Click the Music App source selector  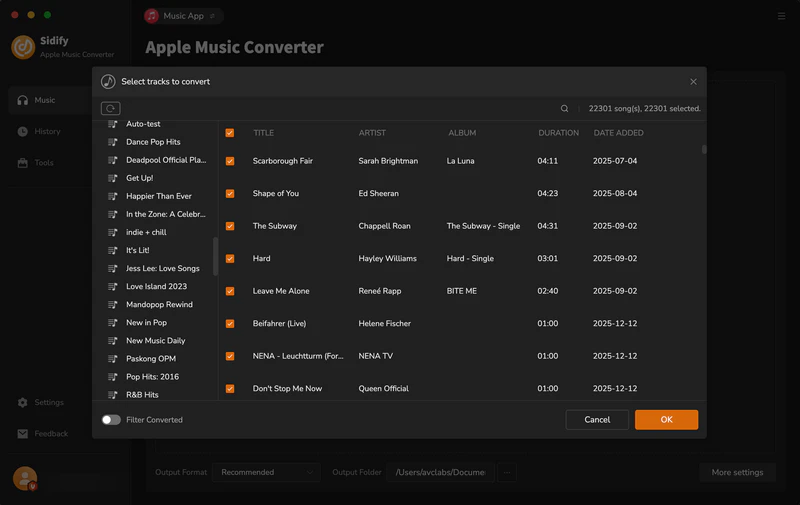[x=183, y=16]
